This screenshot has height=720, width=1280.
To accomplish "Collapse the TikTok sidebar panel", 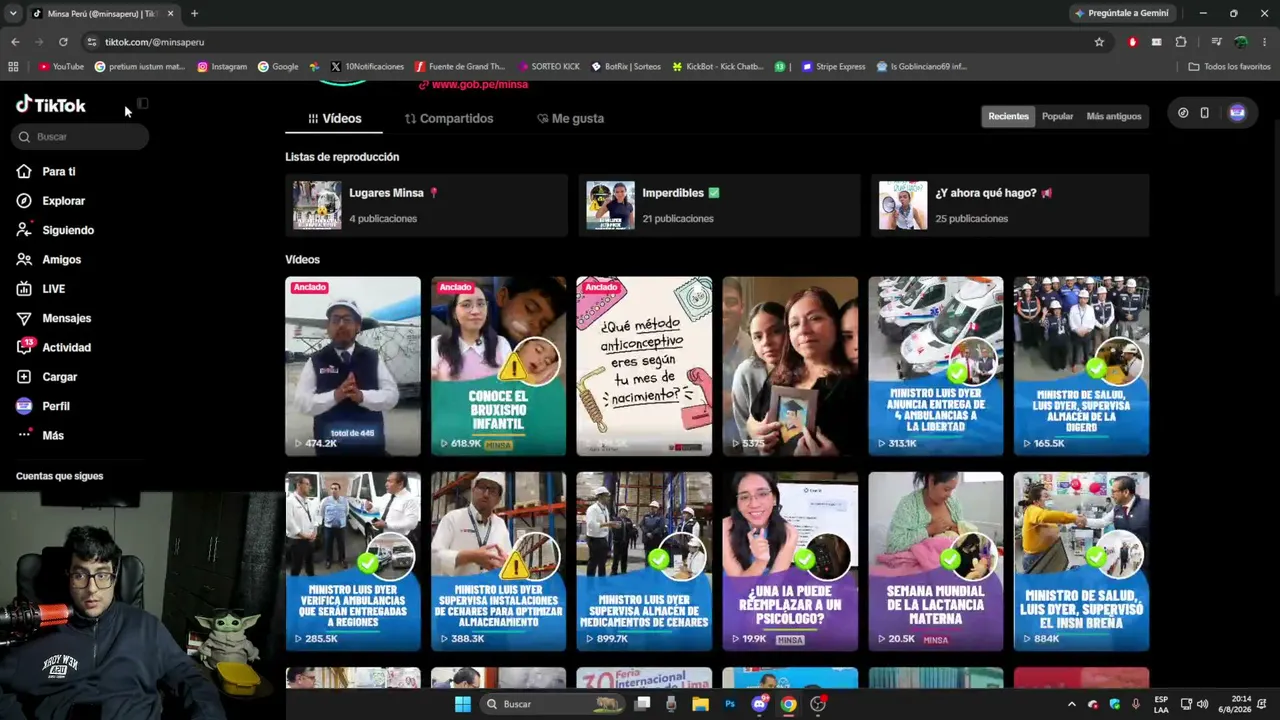I will [x=143, y=103].
